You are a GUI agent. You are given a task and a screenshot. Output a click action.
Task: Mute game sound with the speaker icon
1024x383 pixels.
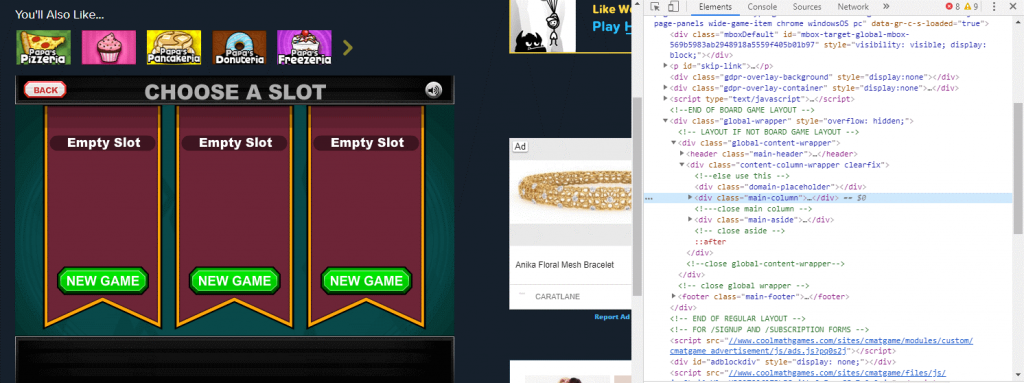click(x=434, y=90)
